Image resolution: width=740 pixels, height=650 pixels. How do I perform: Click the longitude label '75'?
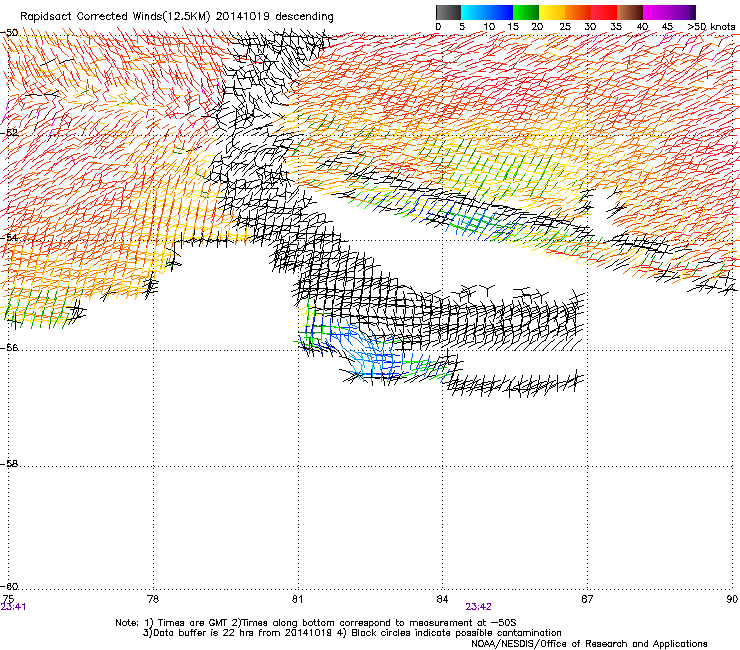(8, 599)
